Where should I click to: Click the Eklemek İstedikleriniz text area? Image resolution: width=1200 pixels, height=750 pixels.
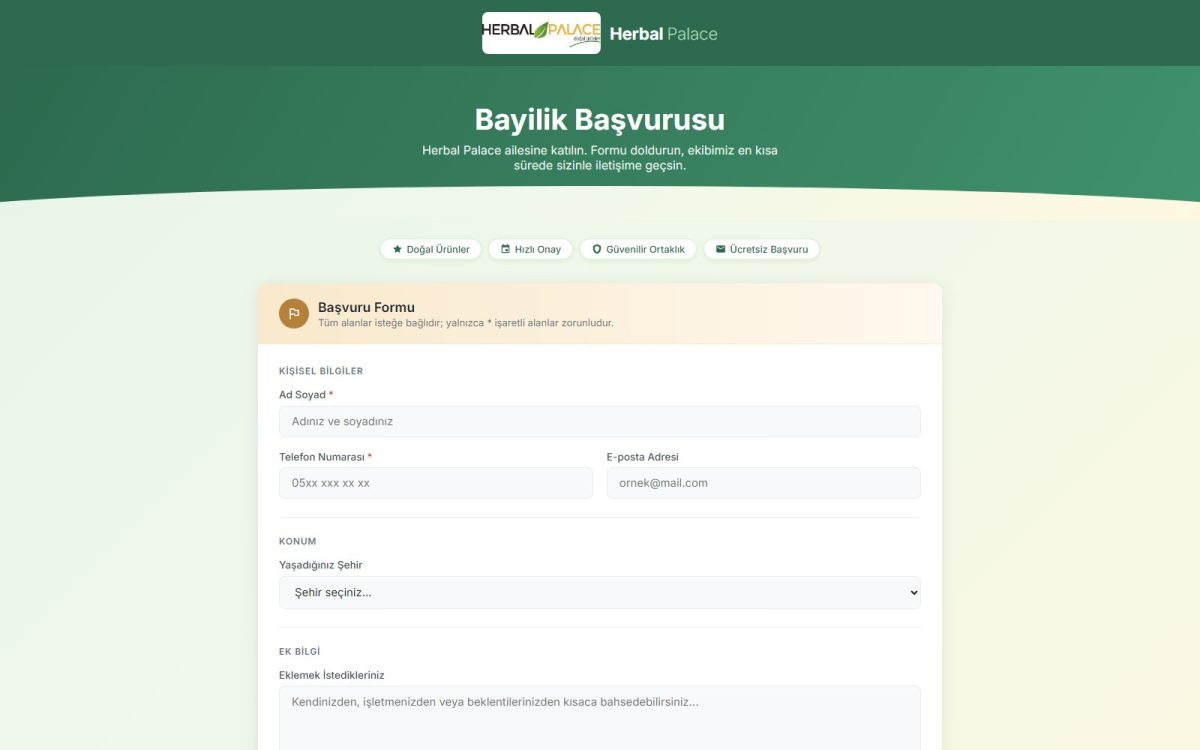pyautogui.click(x=600, y=718)
